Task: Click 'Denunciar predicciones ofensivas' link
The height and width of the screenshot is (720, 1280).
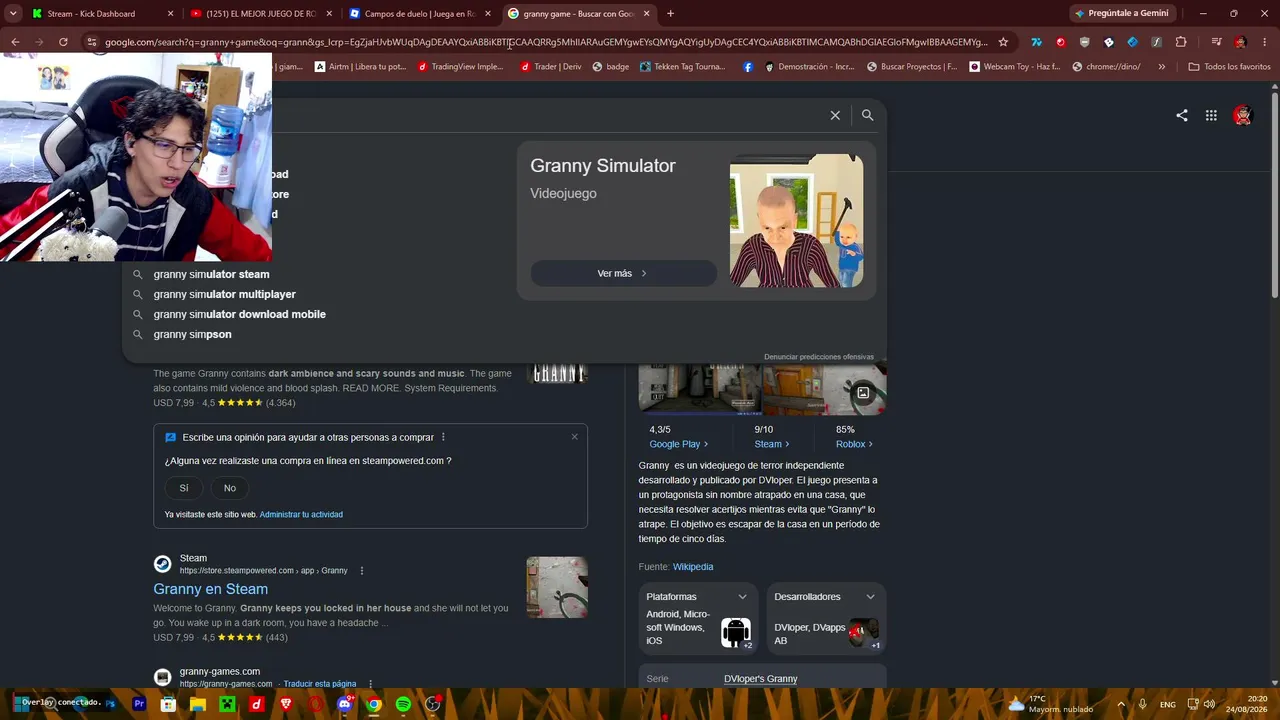Action: click(x=819, y=357)
